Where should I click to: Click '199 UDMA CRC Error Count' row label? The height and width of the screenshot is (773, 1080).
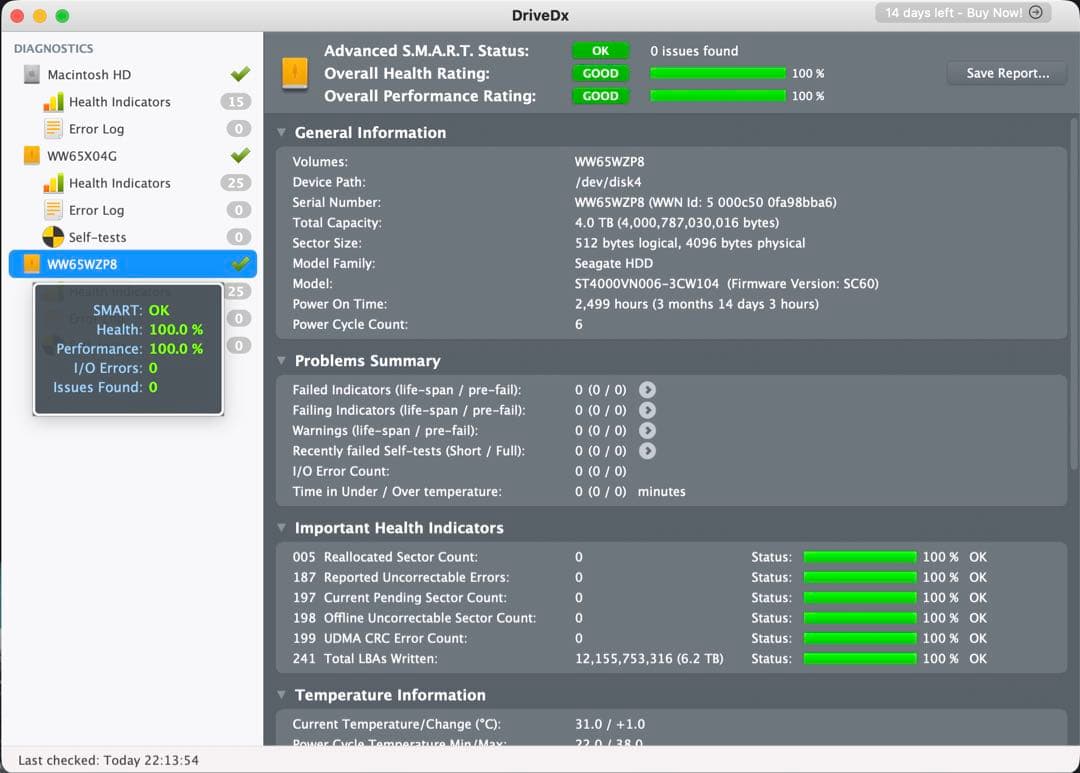[x=380, y=638]
